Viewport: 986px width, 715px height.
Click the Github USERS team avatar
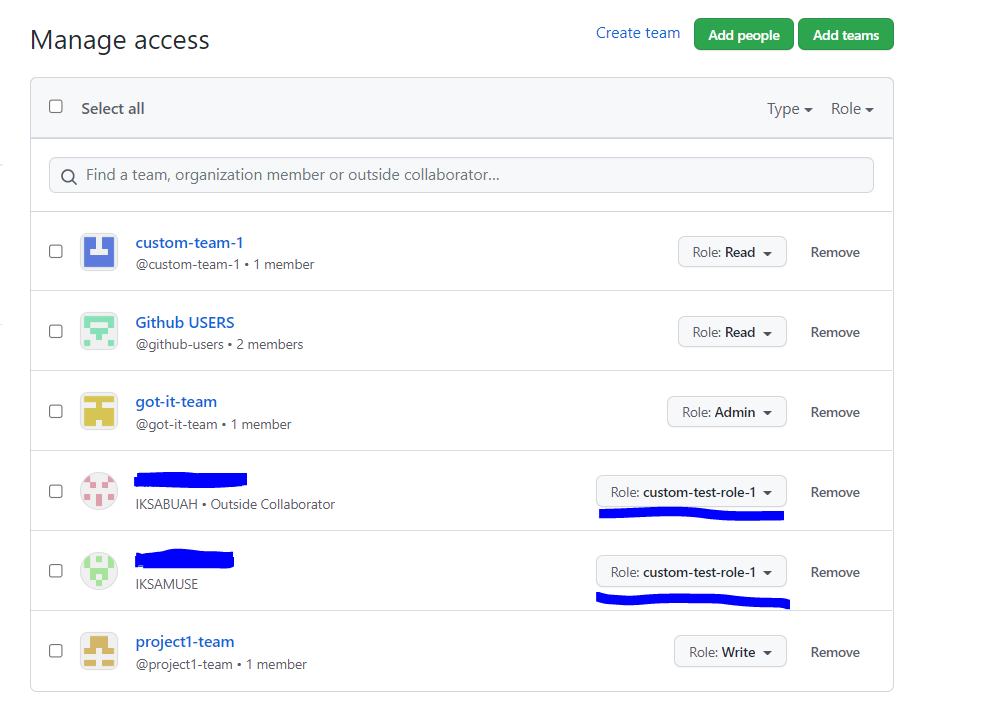click(99, 331)
